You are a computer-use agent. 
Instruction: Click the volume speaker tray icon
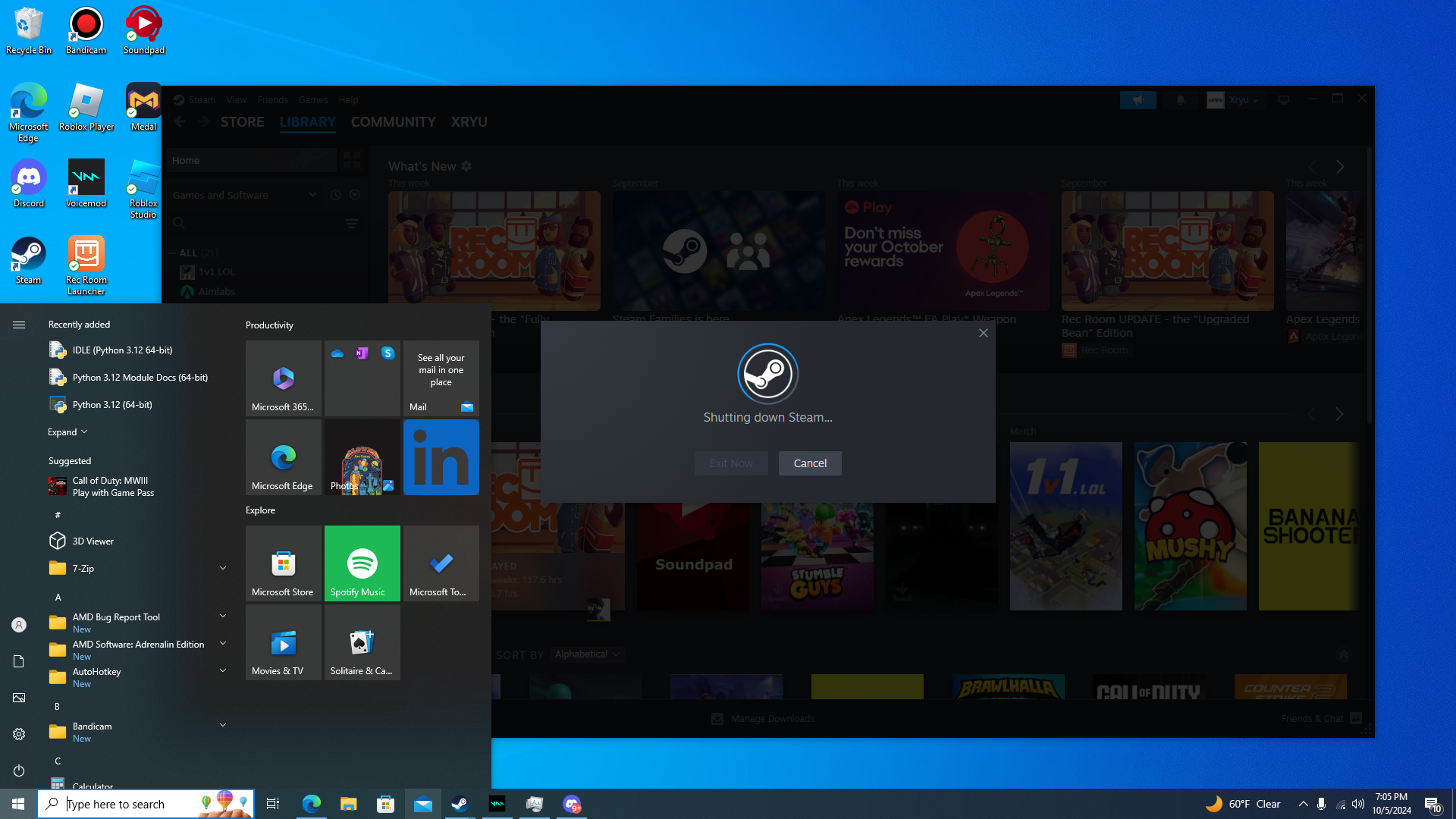click(1358, 804)
